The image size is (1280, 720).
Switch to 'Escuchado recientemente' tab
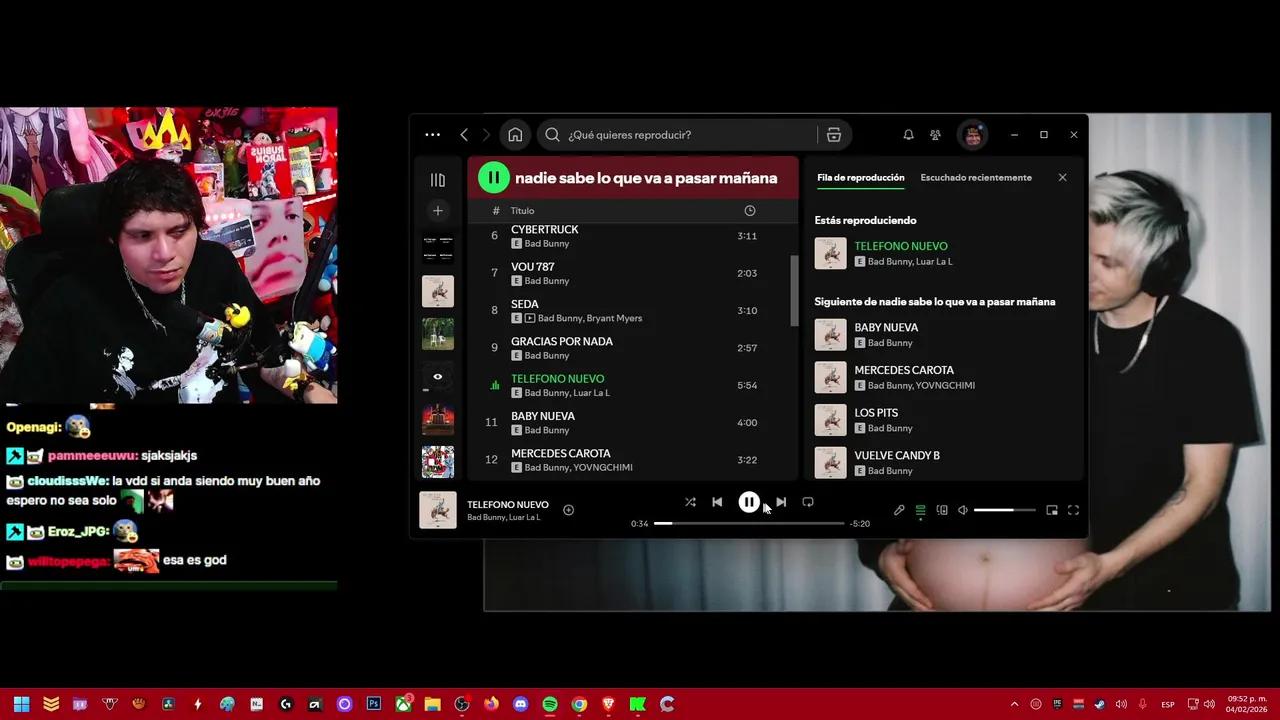point(976,178)
